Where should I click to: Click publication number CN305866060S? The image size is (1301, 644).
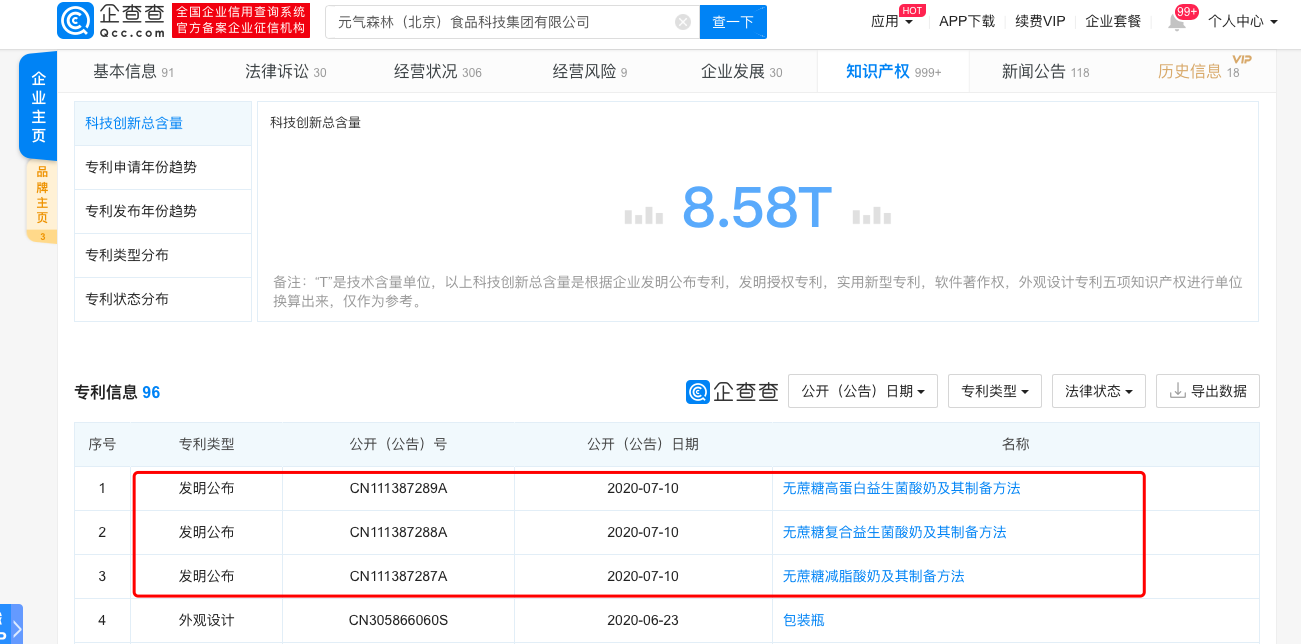(x=398, y=621)
